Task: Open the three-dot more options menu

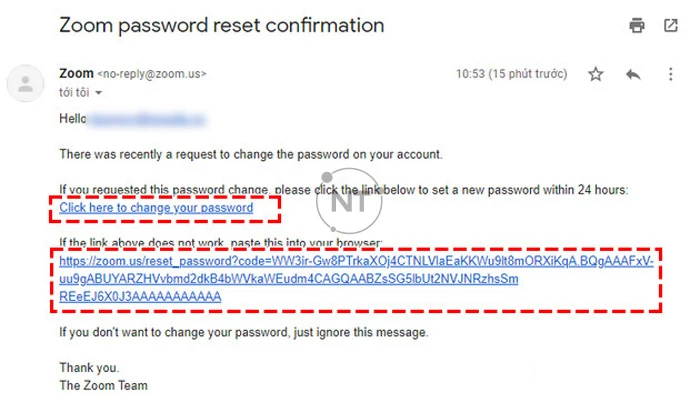Action: pos(670,74)
